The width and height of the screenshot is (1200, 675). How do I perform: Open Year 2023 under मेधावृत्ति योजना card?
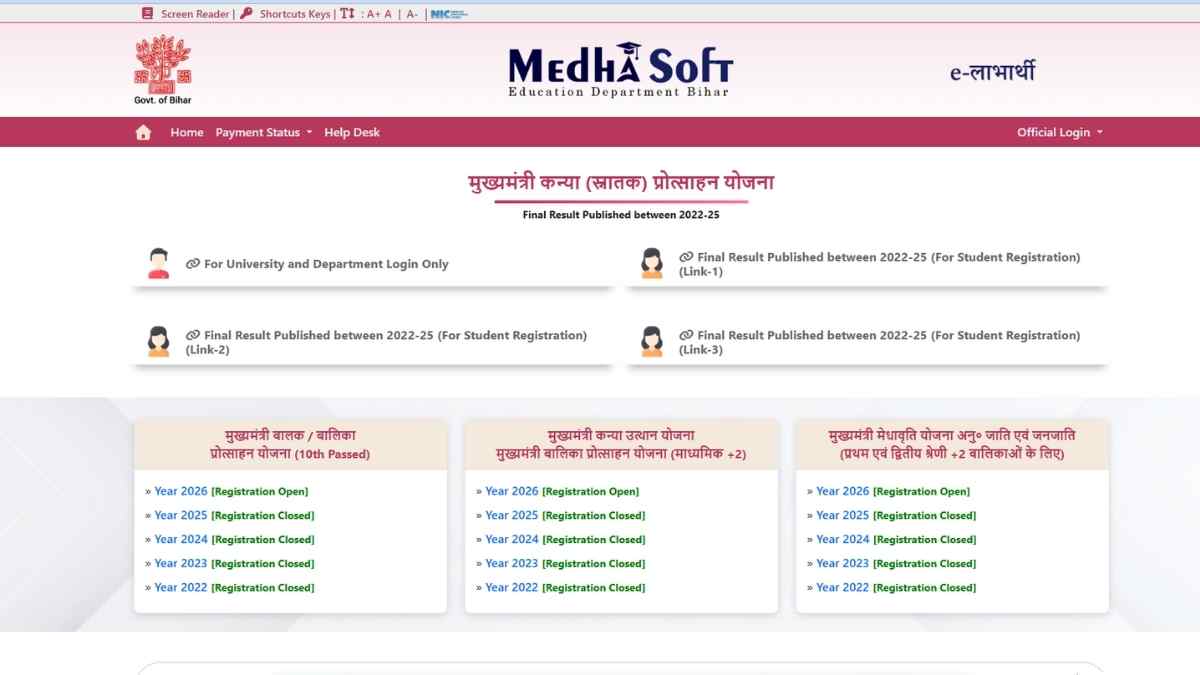click(843, 563)
